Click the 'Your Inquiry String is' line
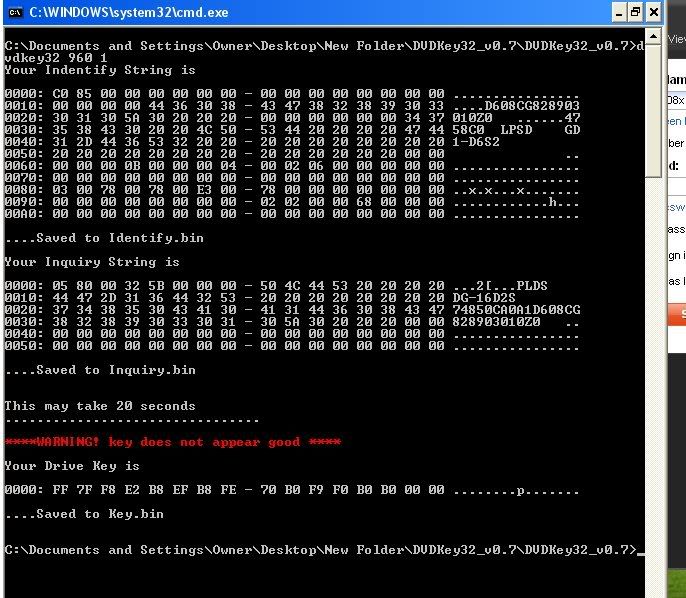The height and width of the screenshot is (598, 686). click(x=94, y=262)
